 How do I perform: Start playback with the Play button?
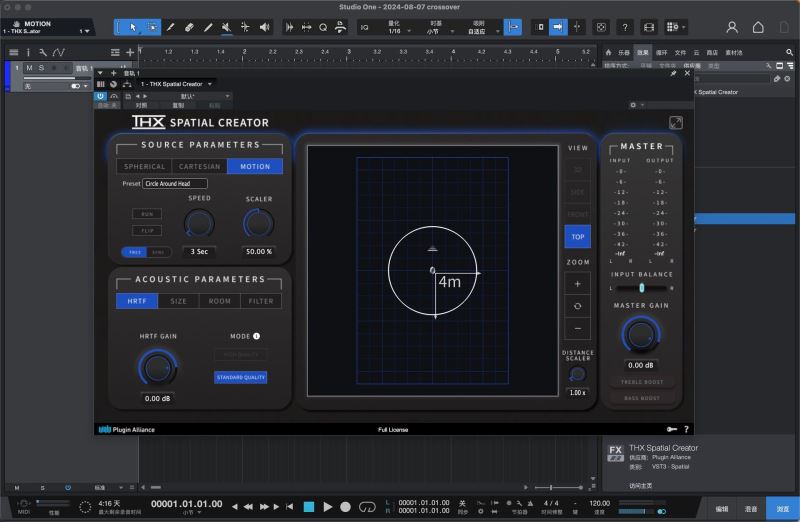pyautogui.click(x=328, y=507)
